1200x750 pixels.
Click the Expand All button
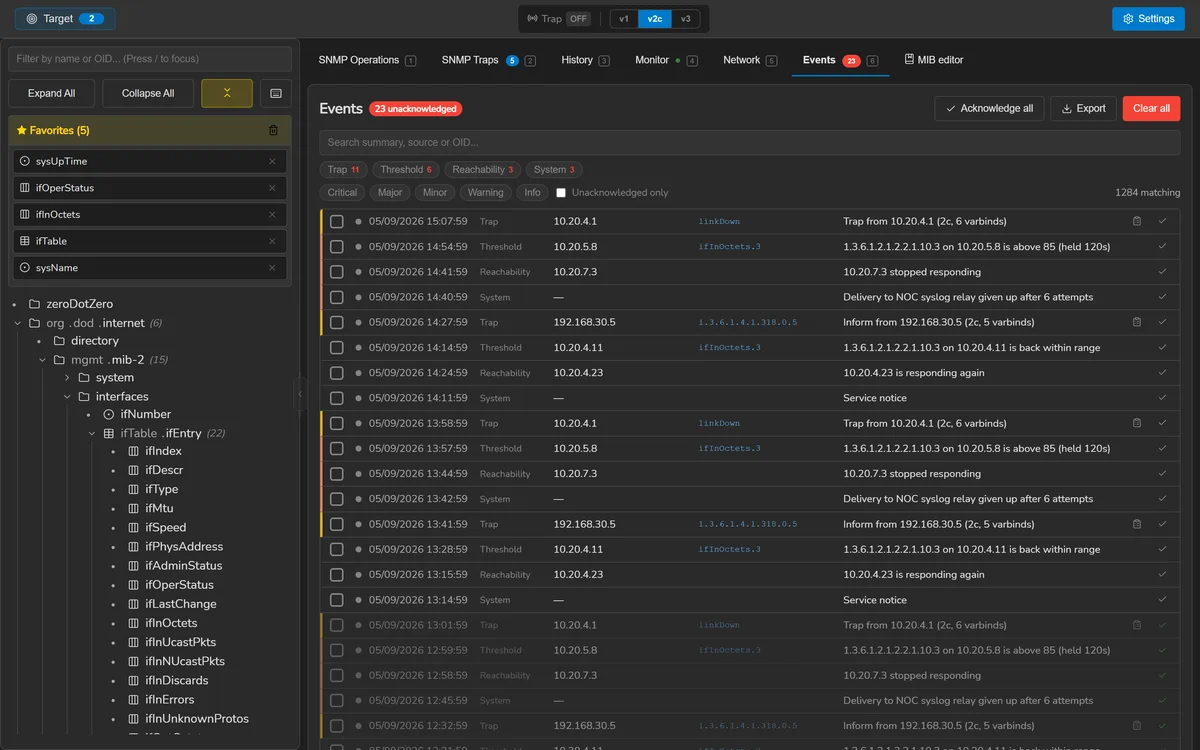point(52,93)
